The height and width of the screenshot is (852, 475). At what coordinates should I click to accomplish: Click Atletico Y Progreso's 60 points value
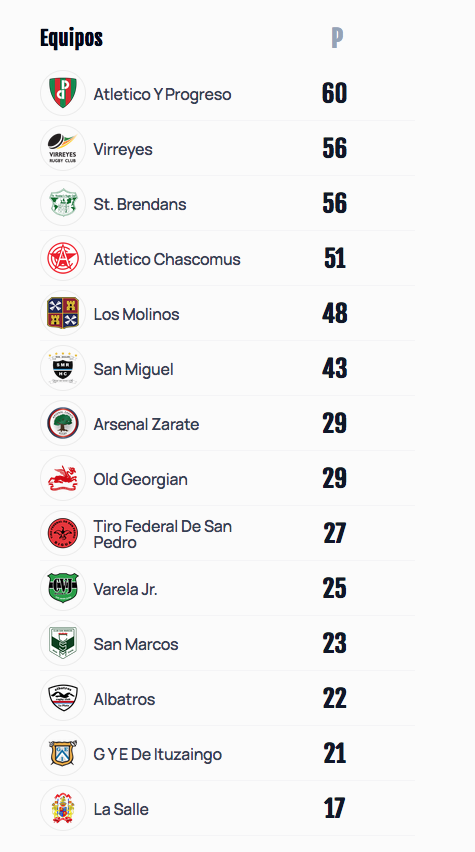334,93
